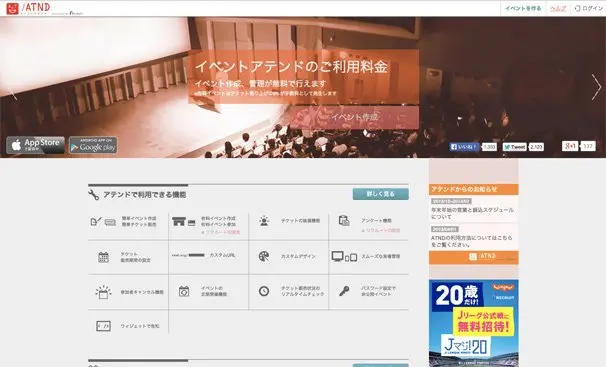Viewport: 606px width, 367px height.
Task: Click the password private event key icon
Action: (x=344, y=291)
